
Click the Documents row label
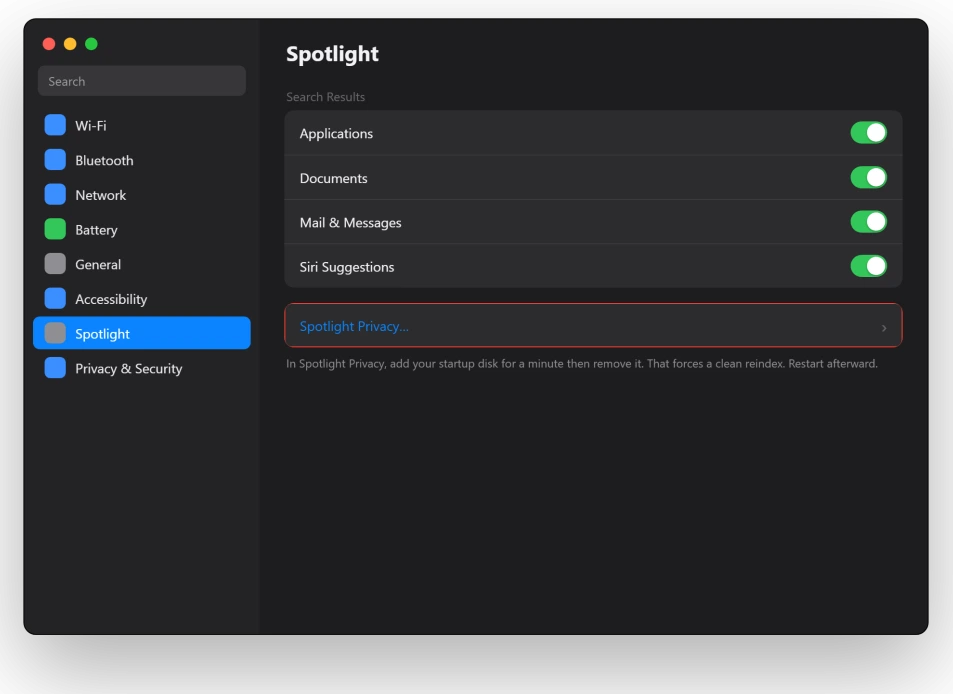click(334, 178)
